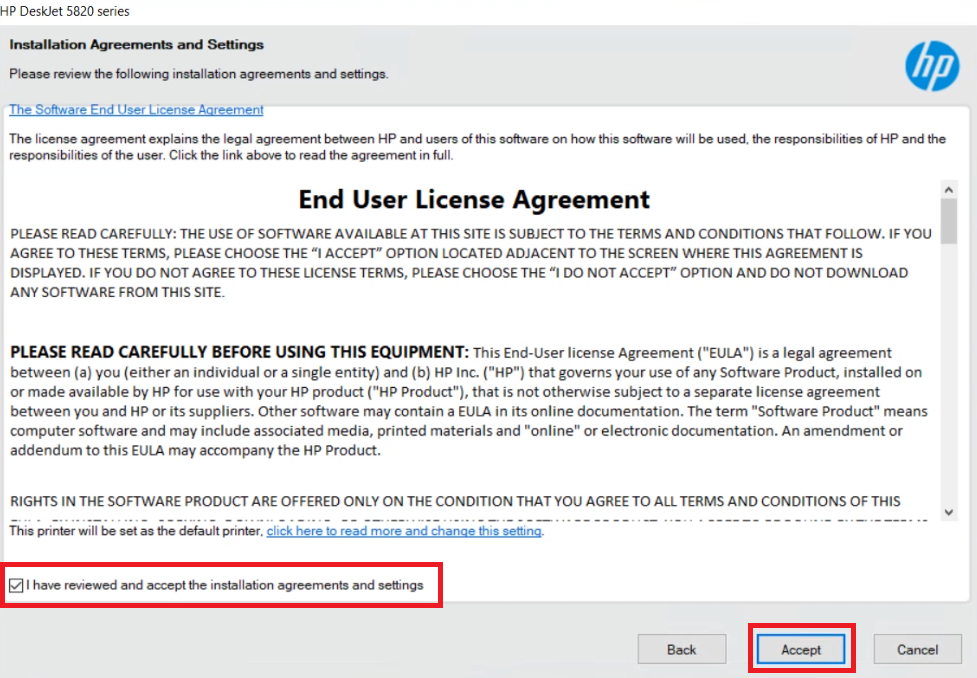977x678 pixels.
Task: Open the change default printer setting link
Action: pos(404,531)
